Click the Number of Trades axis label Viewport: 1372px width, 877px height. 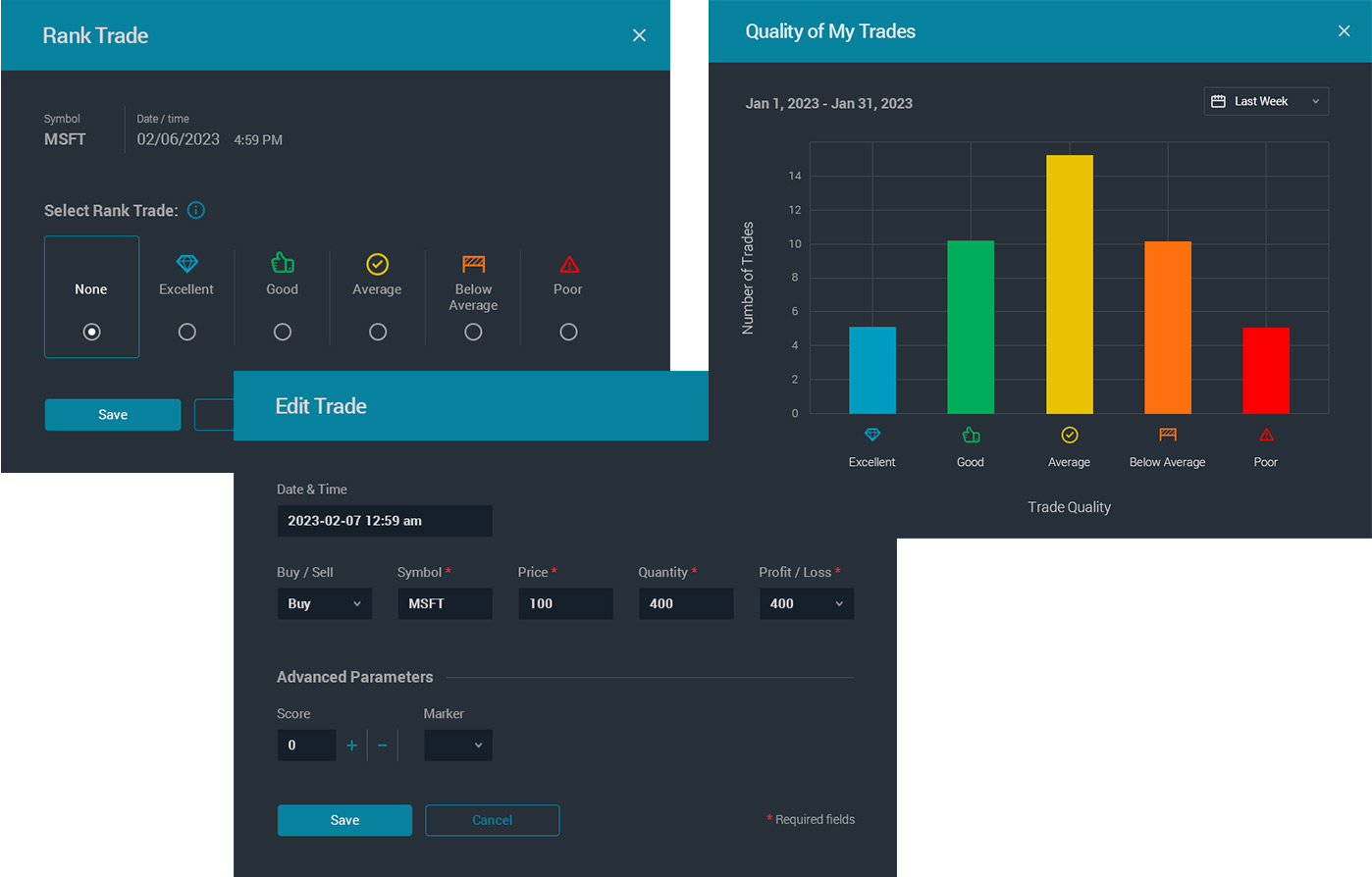(x=748, y=279)
